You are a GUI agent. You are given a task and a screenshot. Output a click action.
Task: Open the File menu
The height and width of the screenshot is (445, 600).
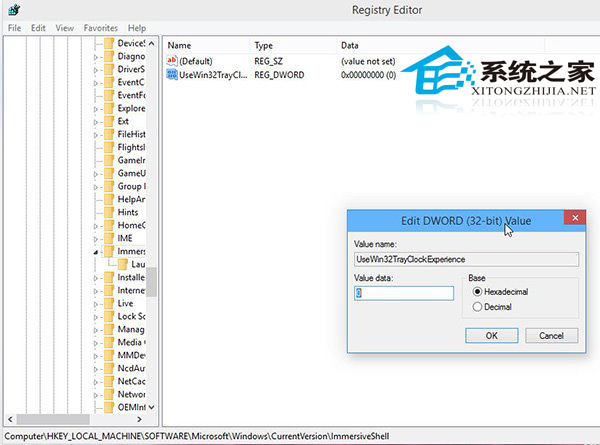15,28
